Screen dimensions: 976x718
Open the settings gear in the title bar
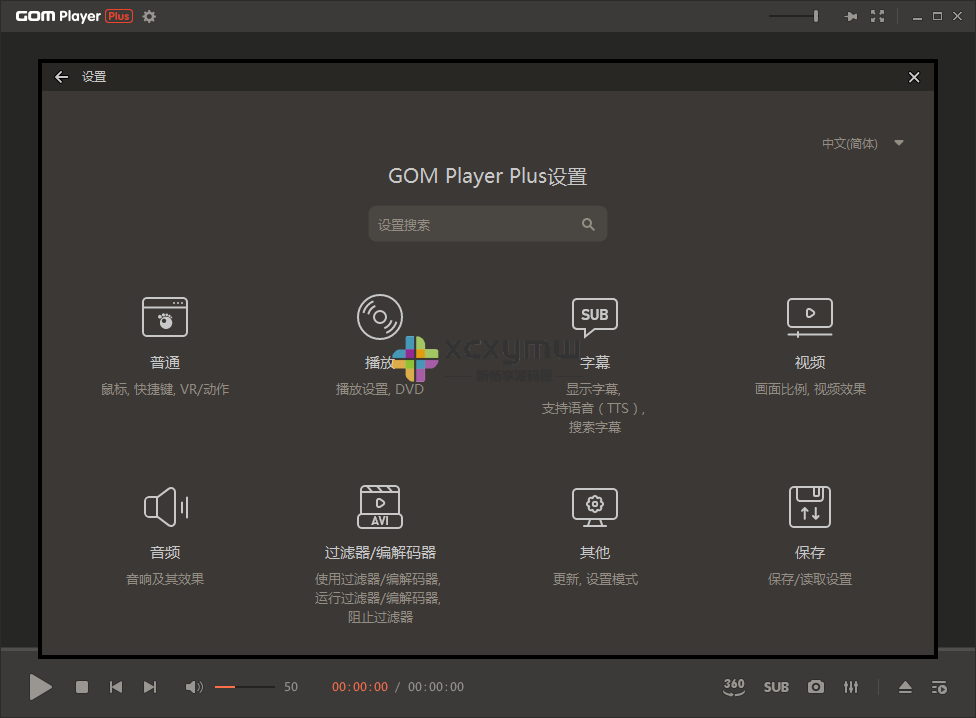pos(148,16)
